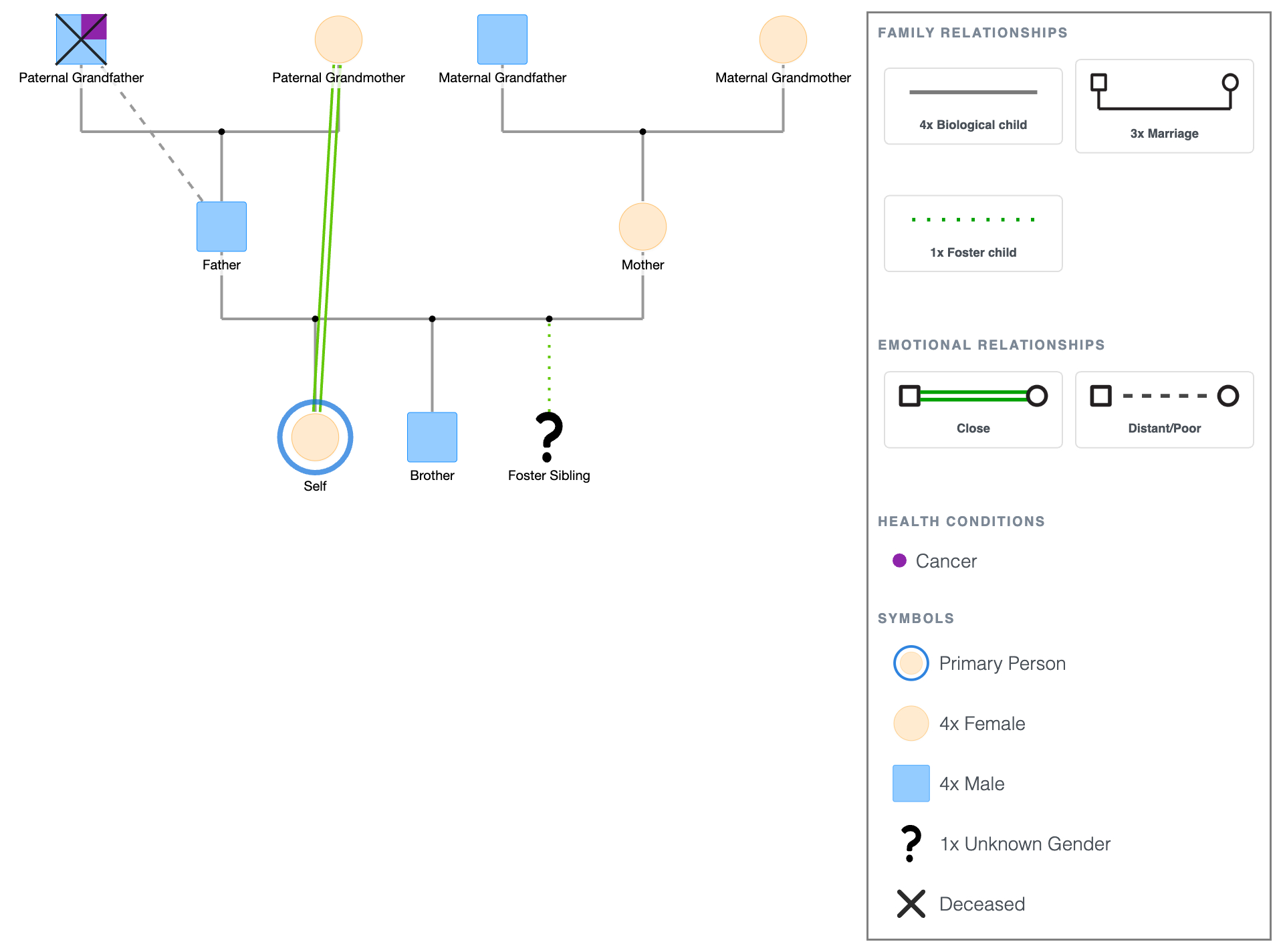Click the Paternal Grandfather label

click(x=81, y=78)
